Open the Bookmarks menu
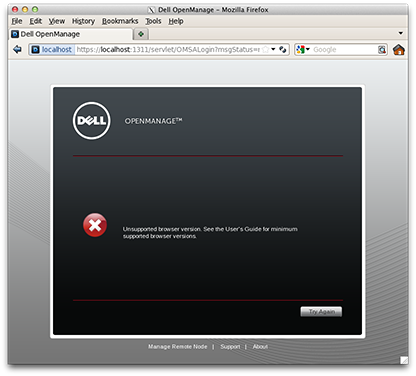The image size is (416, 376). [120, 21]
